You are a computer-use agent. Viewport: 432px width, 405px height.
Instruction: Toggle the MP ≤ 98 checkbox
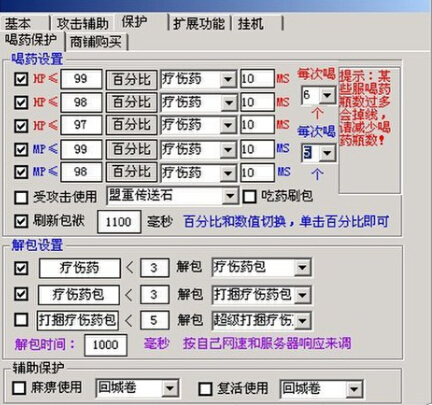[x=21, y=172]
